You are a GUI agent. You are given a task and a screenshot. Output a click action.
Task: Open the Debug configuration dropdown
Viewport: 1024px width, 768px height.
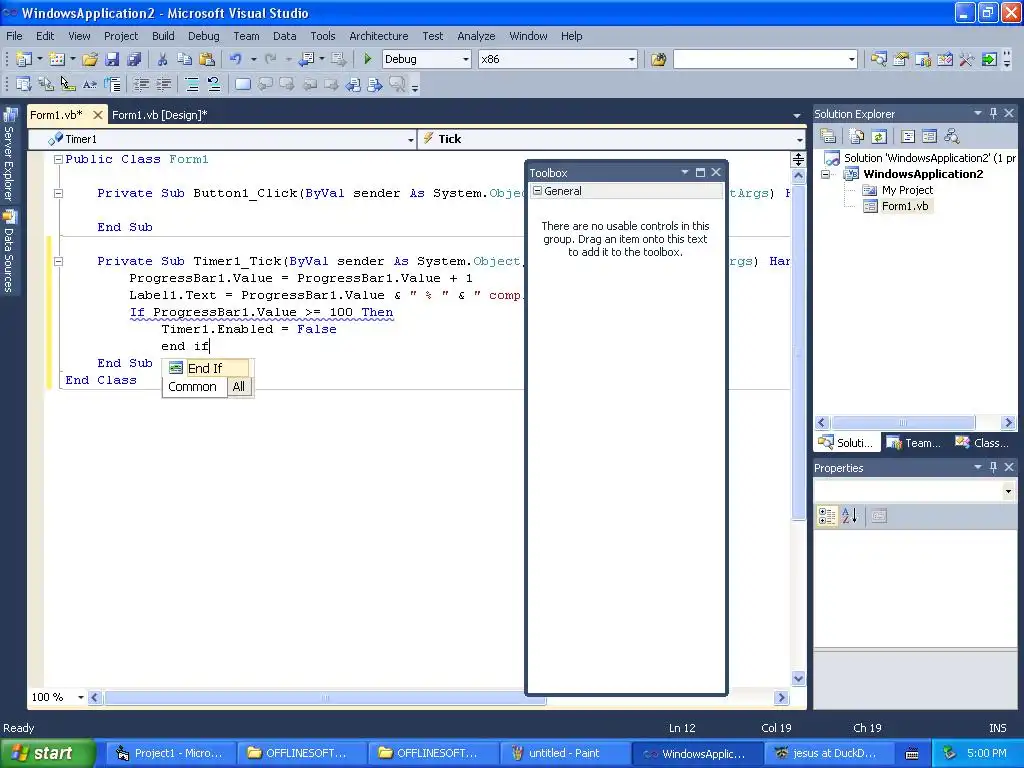[466, 59]
